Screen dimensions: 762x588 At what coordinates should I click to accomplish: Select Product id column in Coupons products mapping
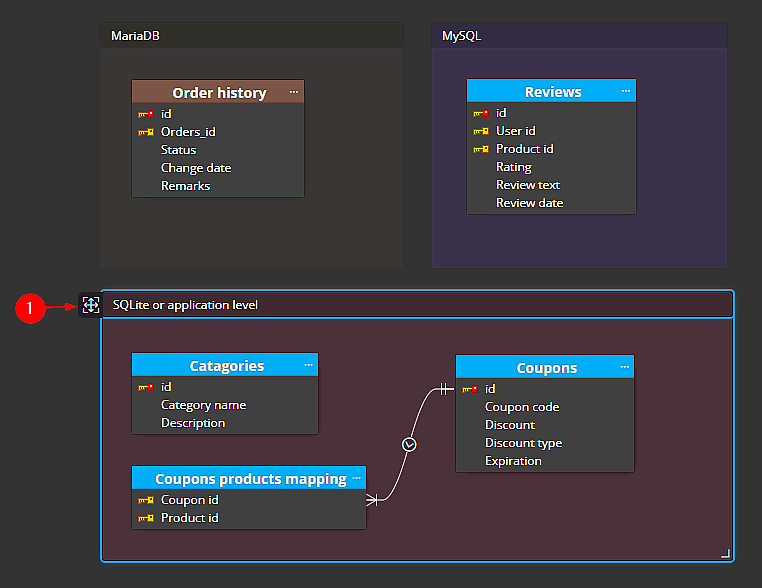point(249,518)
